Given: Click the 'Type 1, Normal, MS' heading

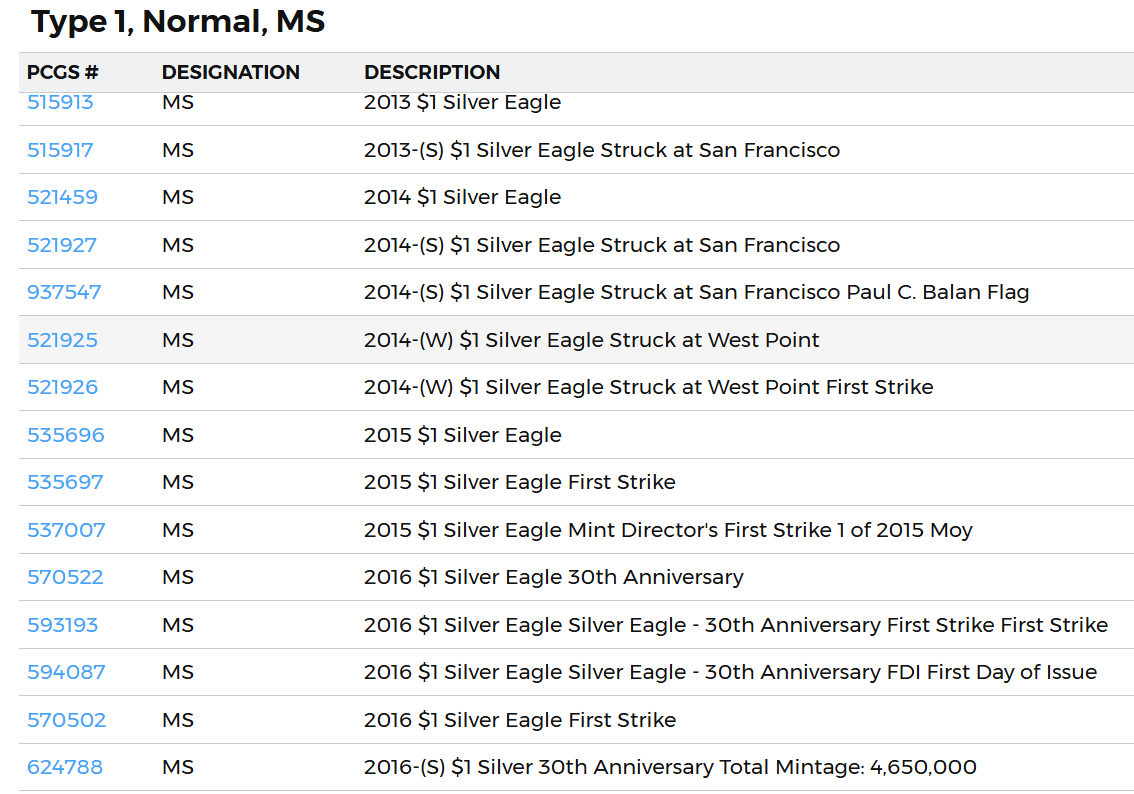Looking at the screenshot, I should (178, 21).
